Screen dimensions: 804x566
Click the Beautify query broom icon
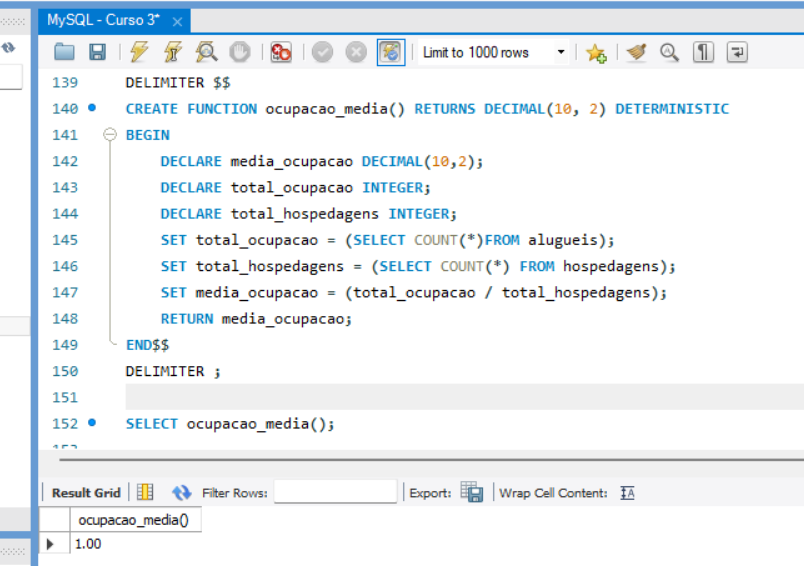636,53
